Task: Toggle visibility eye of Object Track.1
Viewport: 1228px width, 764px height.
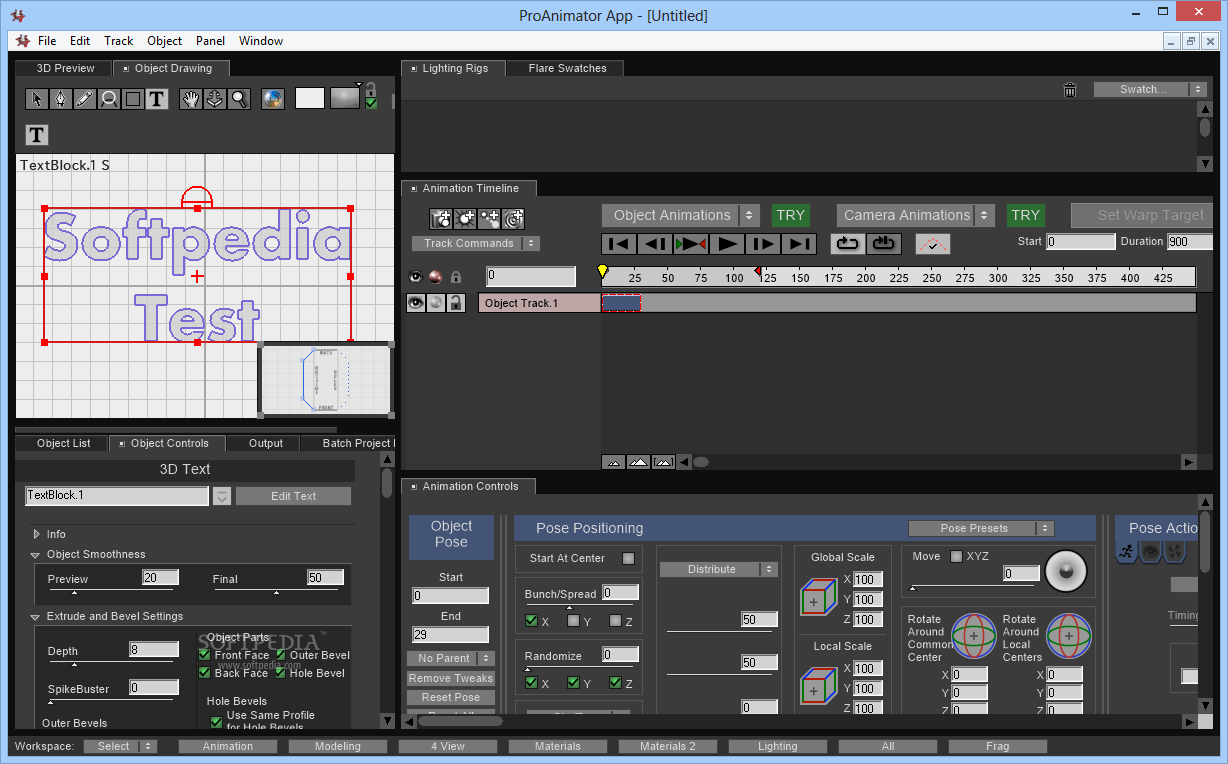Action: (416, 303)
